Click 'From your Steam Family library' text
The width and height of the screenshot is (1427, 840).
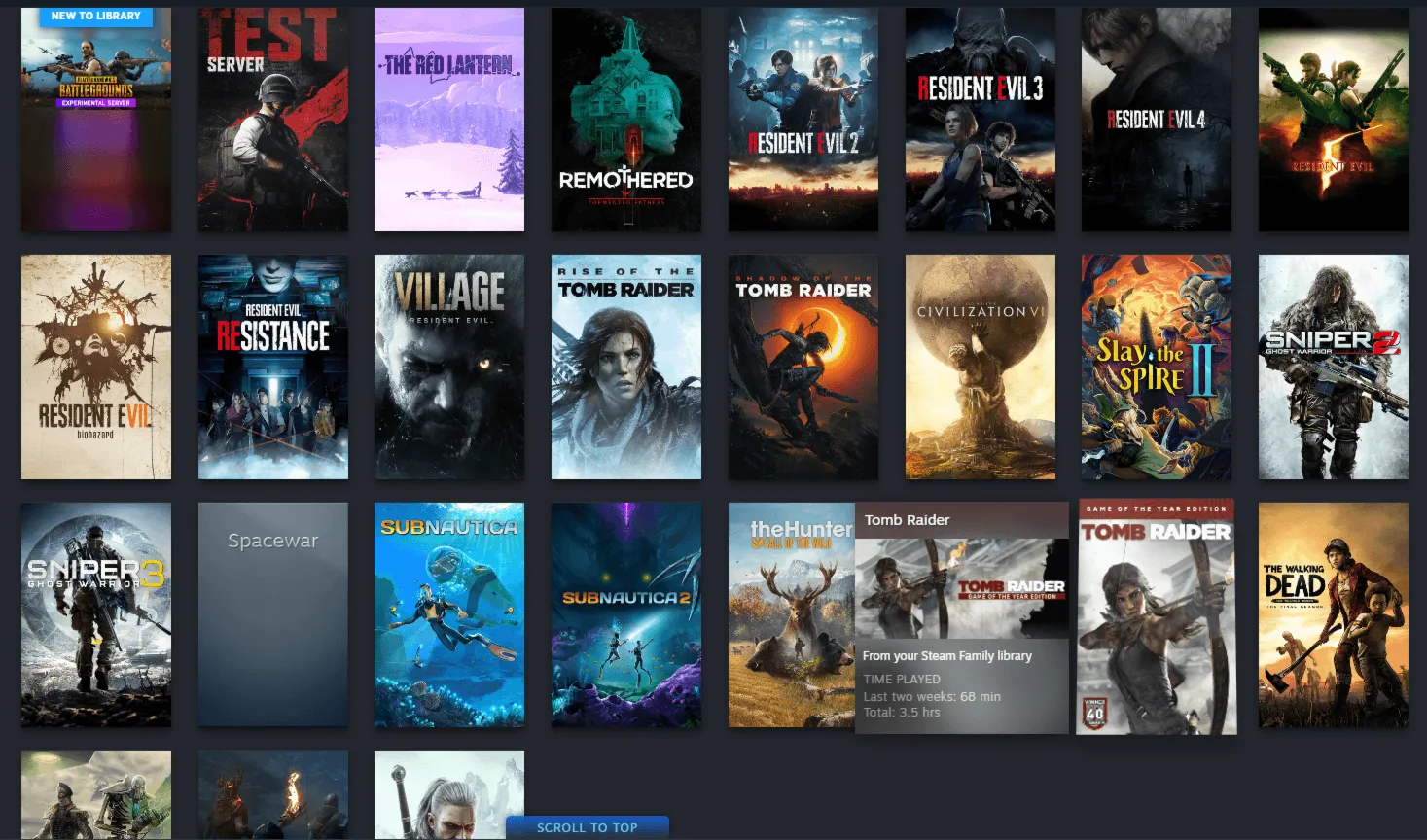point(947,656)
